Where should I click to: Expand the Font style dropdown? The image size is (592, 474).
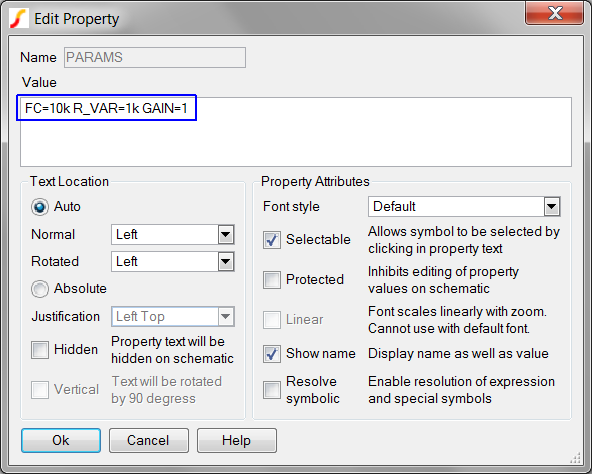click(x=464, y=207)
